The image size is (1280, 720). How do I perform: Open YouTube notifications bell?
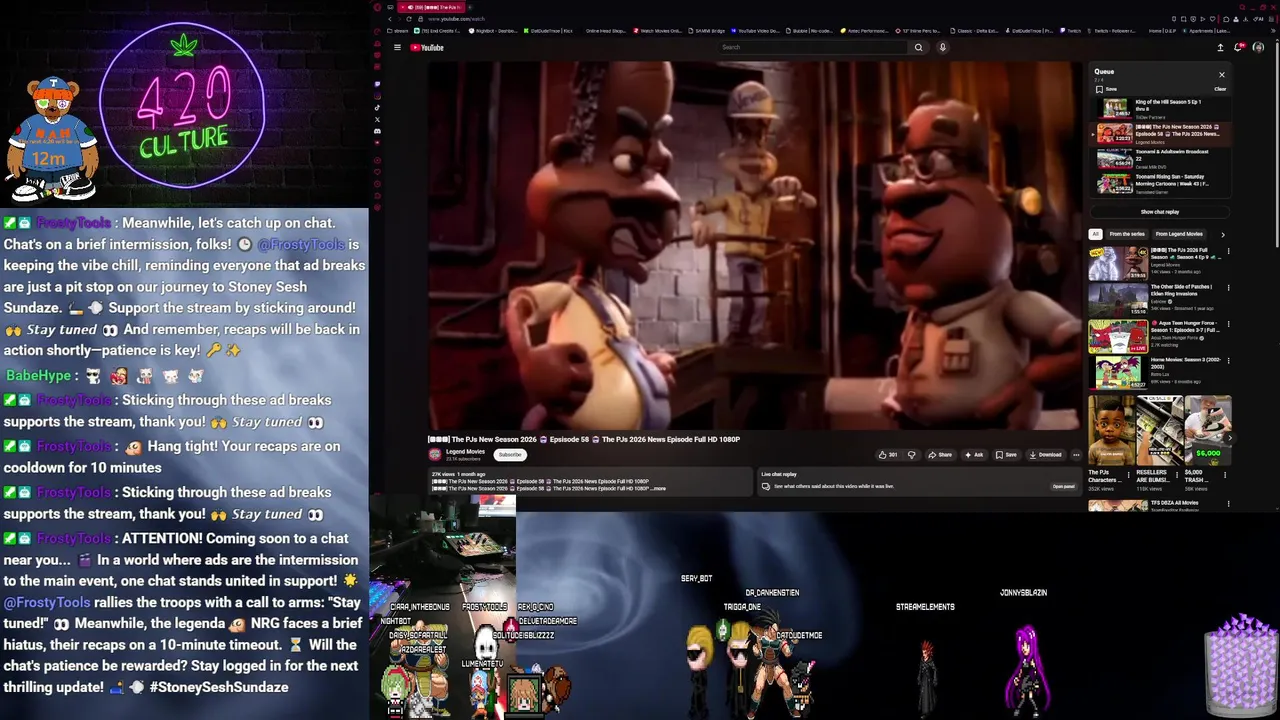point(1240,47)
